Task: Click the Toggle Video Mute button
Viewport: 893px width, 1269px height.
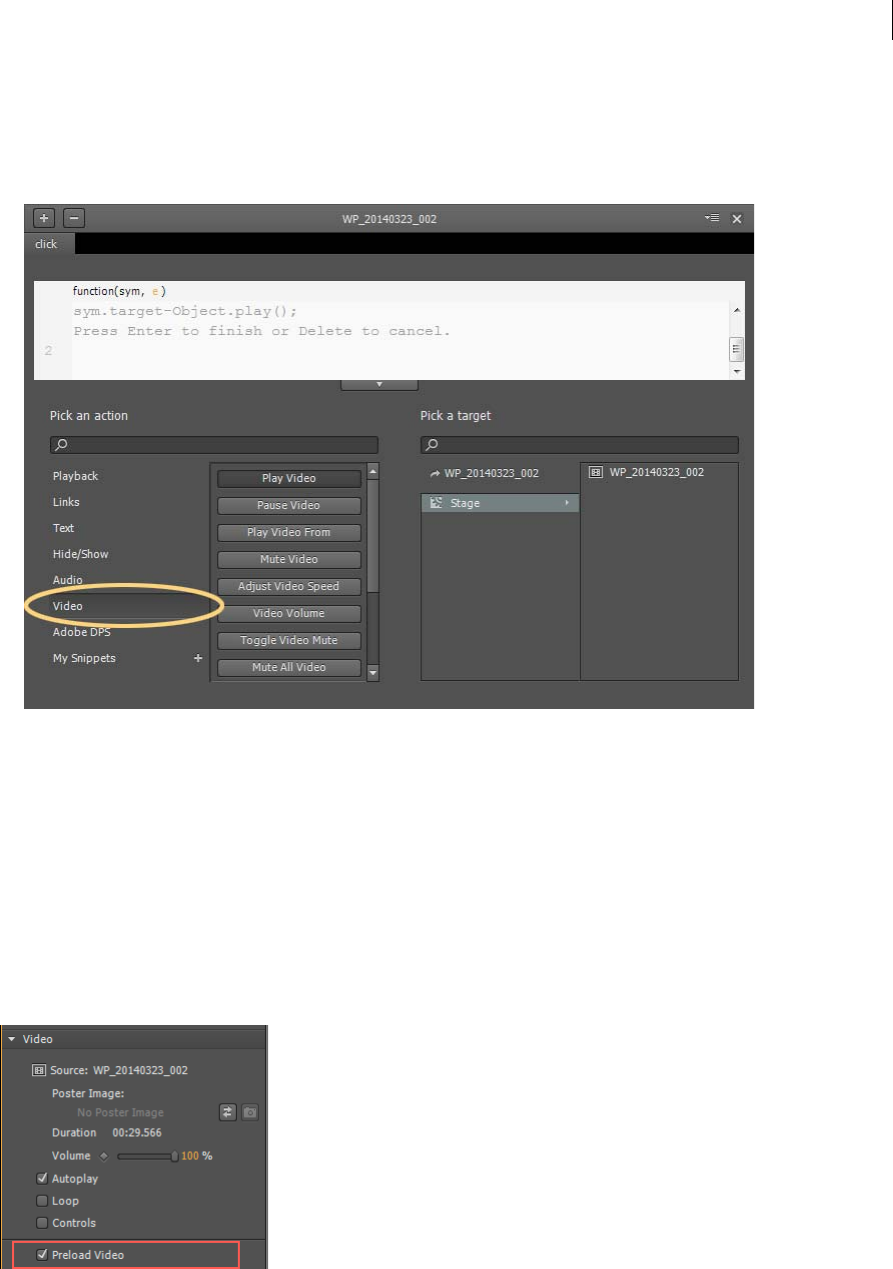Action: point(289,640)
